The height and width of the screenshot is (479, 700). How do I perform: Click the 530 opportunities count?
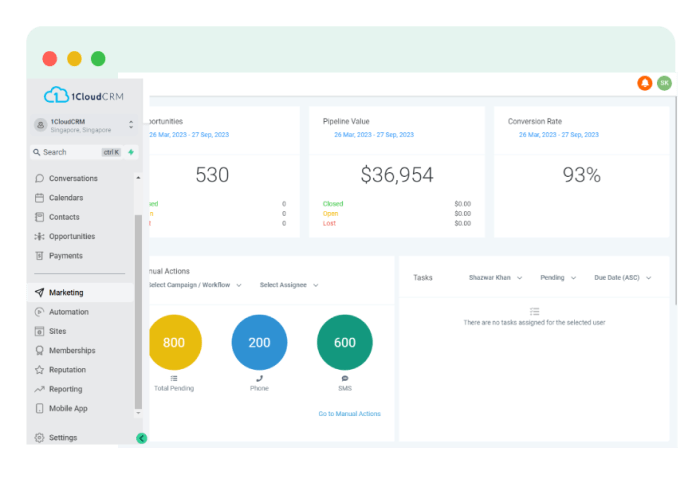coord(212,175)
